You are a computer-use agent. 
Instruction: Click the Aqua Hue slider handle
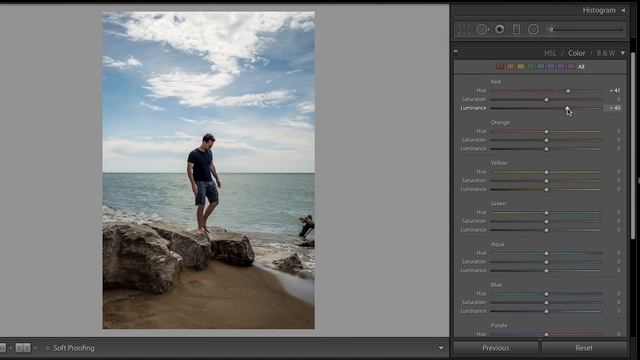tap(547, 253)
